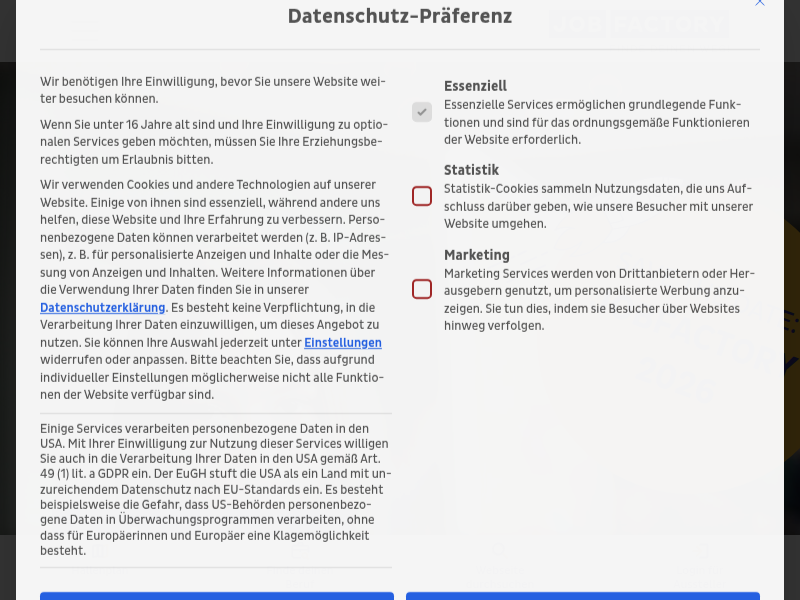Click the paragraph starting 'Wir benötigen Ihre Einwilligung'
The width and height of the screenshot is (800, 600).
pos(213,90)
